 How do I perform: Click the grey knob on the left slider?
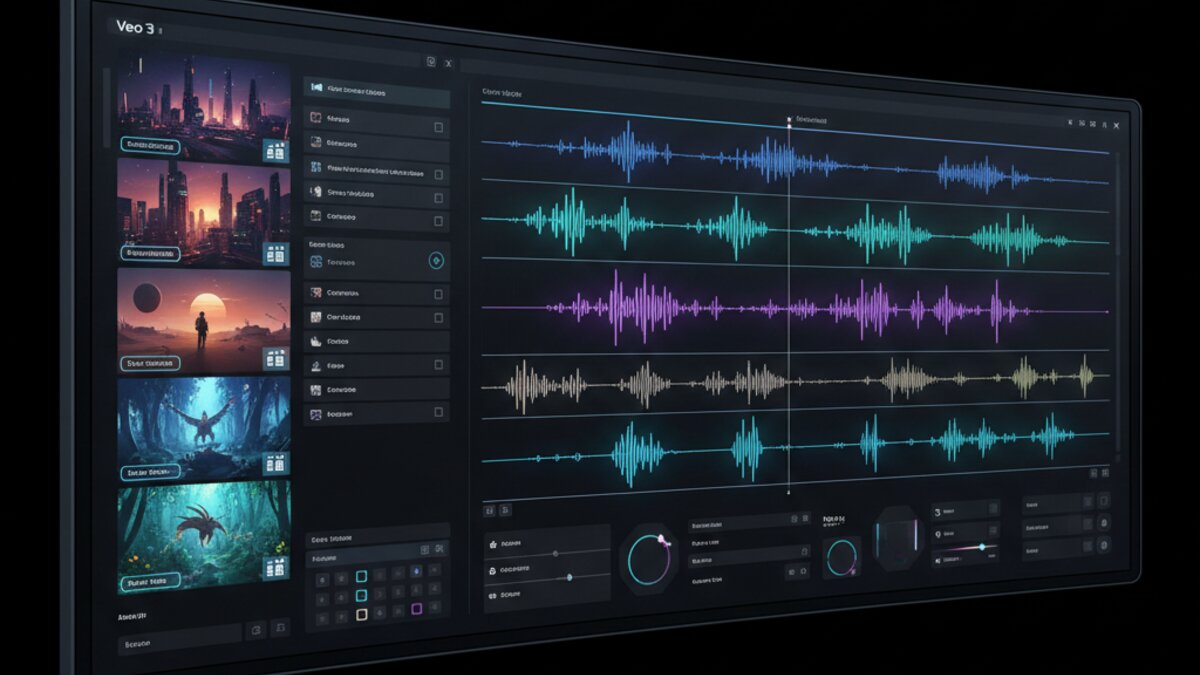click(555, 552)
